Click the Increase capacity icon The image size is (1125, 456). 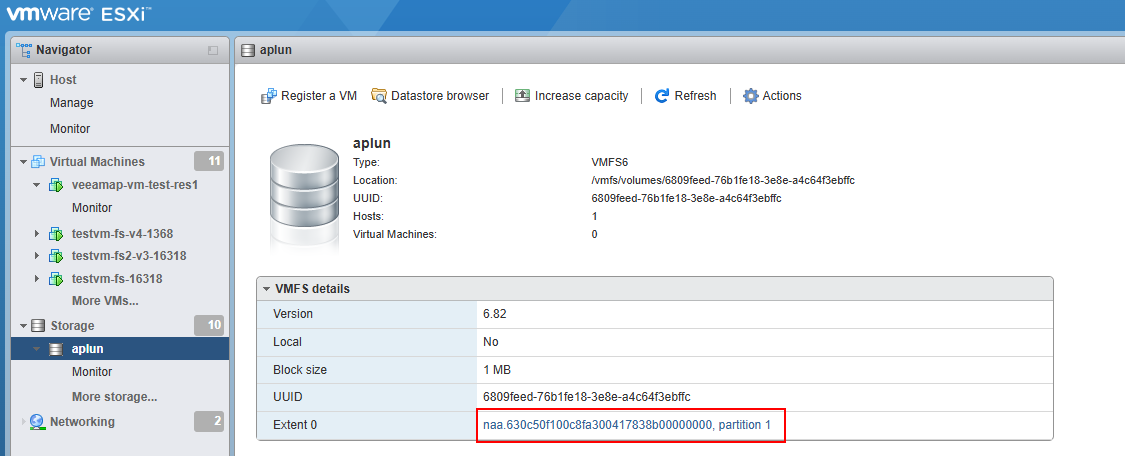point(523,95)
